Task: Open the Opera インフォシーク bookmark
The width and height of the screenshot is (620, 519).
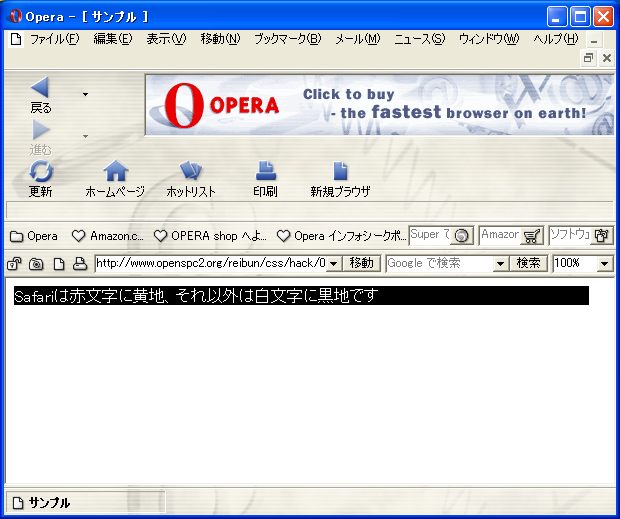Action: [342, 236]
